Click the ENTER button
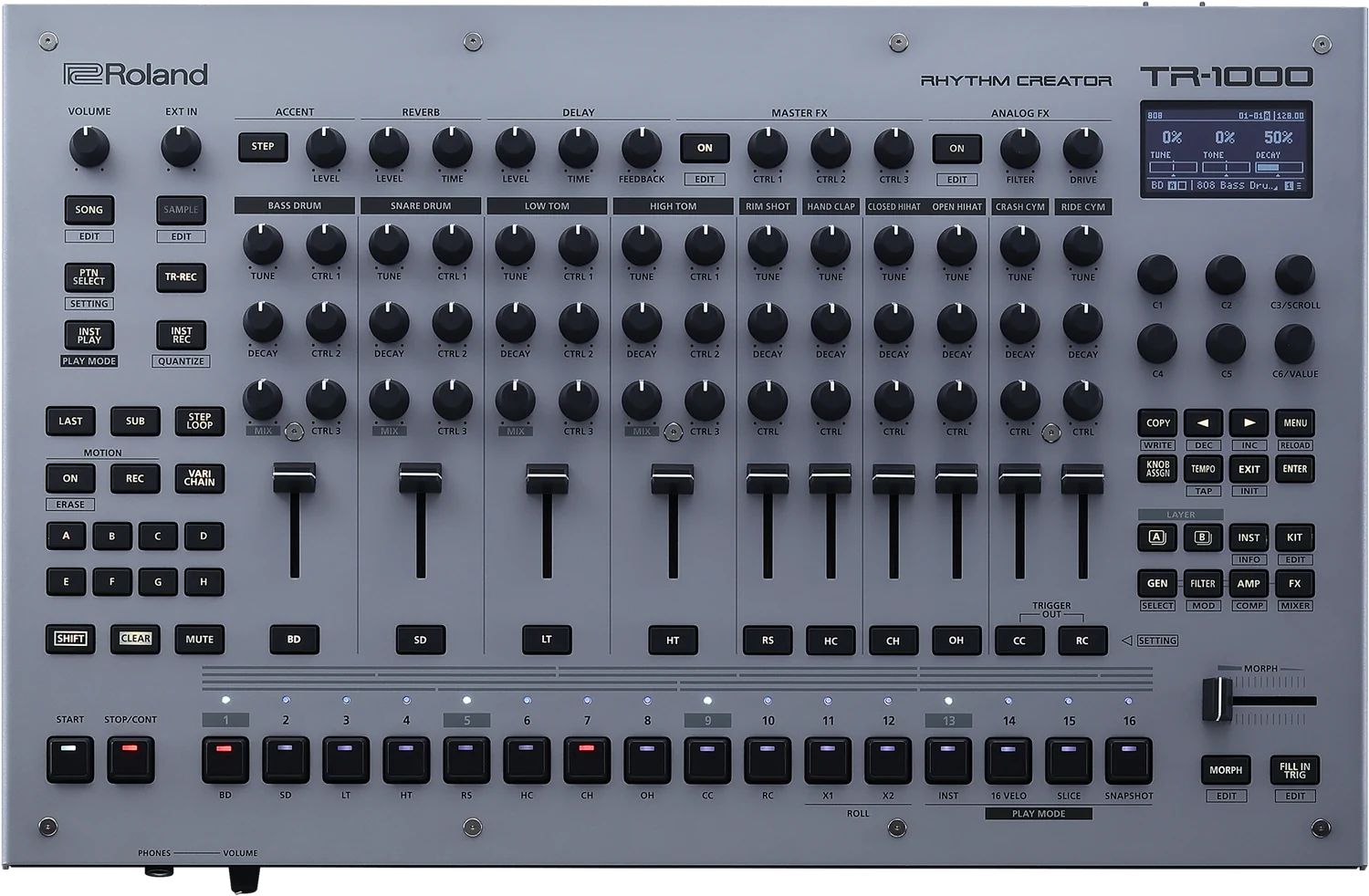The height and width of the screenshot is (896, 1369). [1294, 468]
